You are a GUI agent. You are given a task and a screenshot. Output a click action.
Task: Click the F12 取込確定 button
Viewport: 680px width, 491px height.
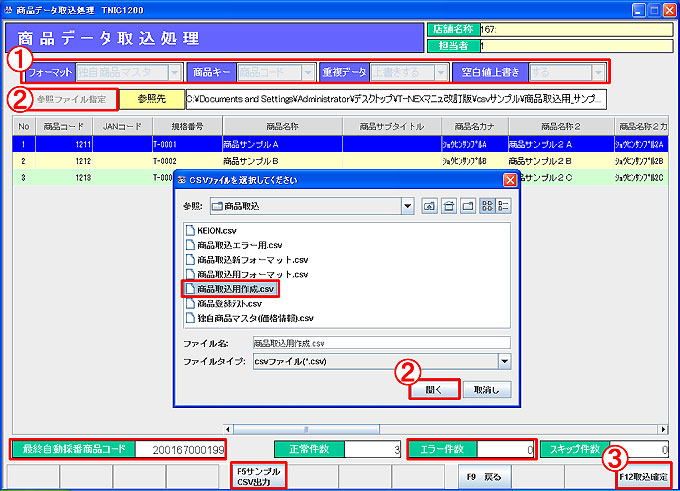643,477
